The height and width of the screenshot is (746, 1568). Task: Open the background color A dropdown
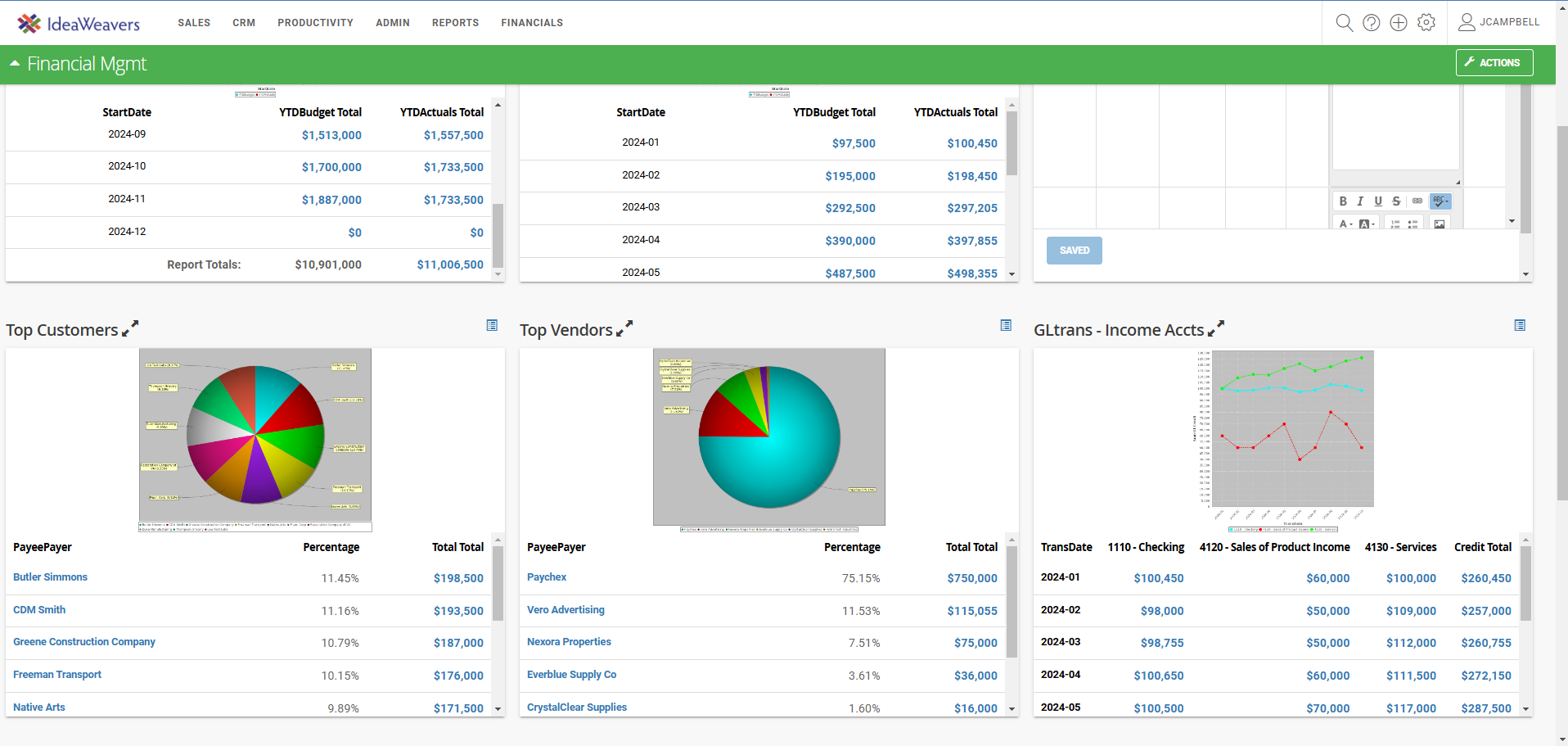coord(1367,224)
